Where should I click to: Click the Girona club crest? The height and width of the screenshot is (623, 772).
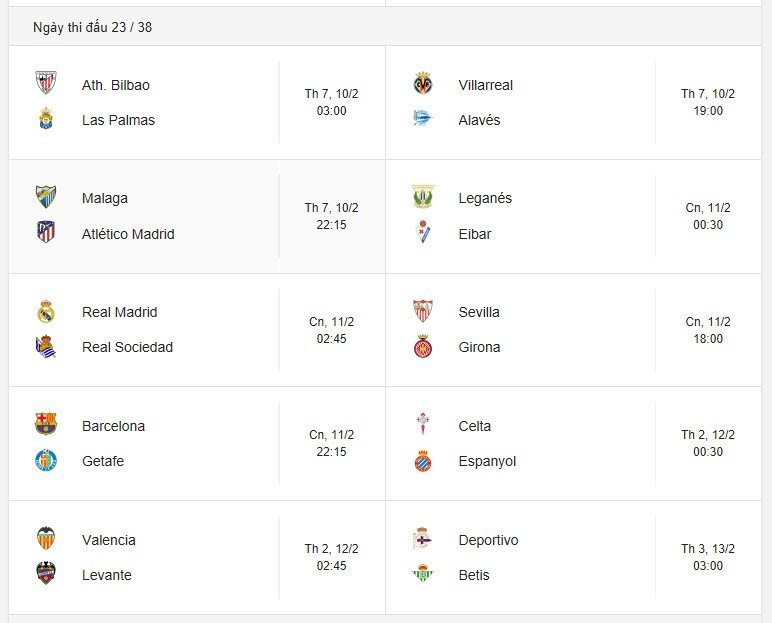click(423, 347)
